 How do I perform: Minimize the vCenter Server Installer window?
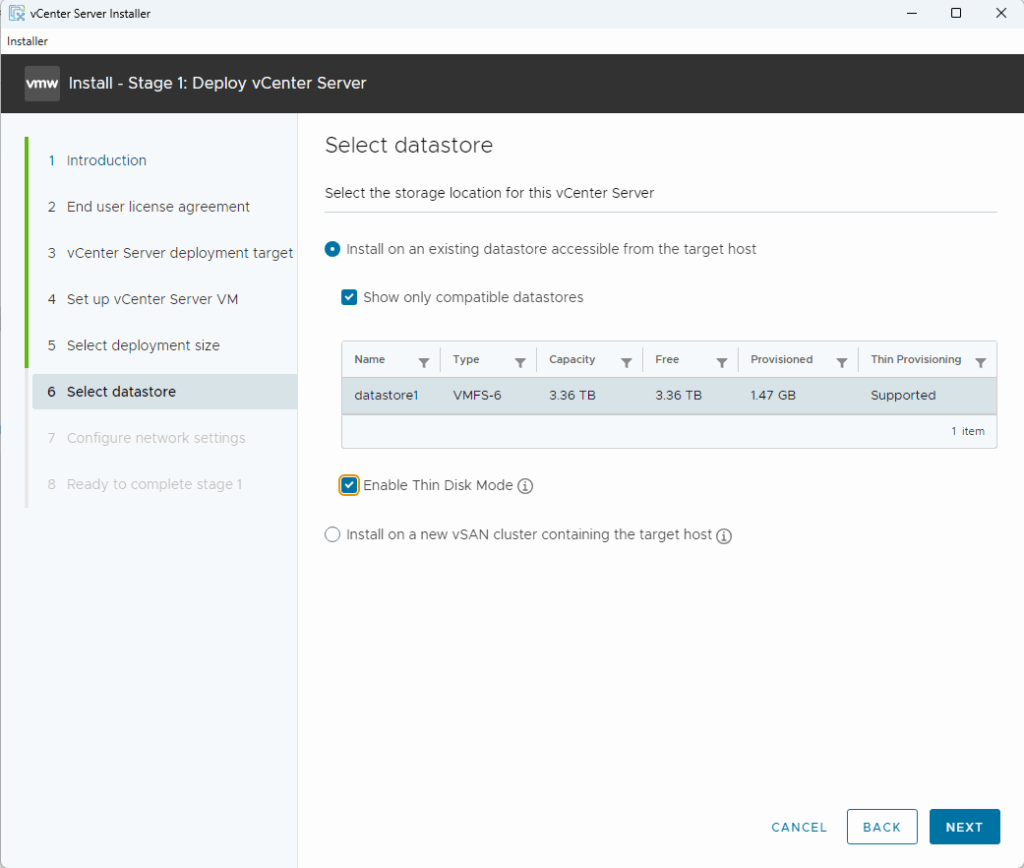tap(912, 13)
